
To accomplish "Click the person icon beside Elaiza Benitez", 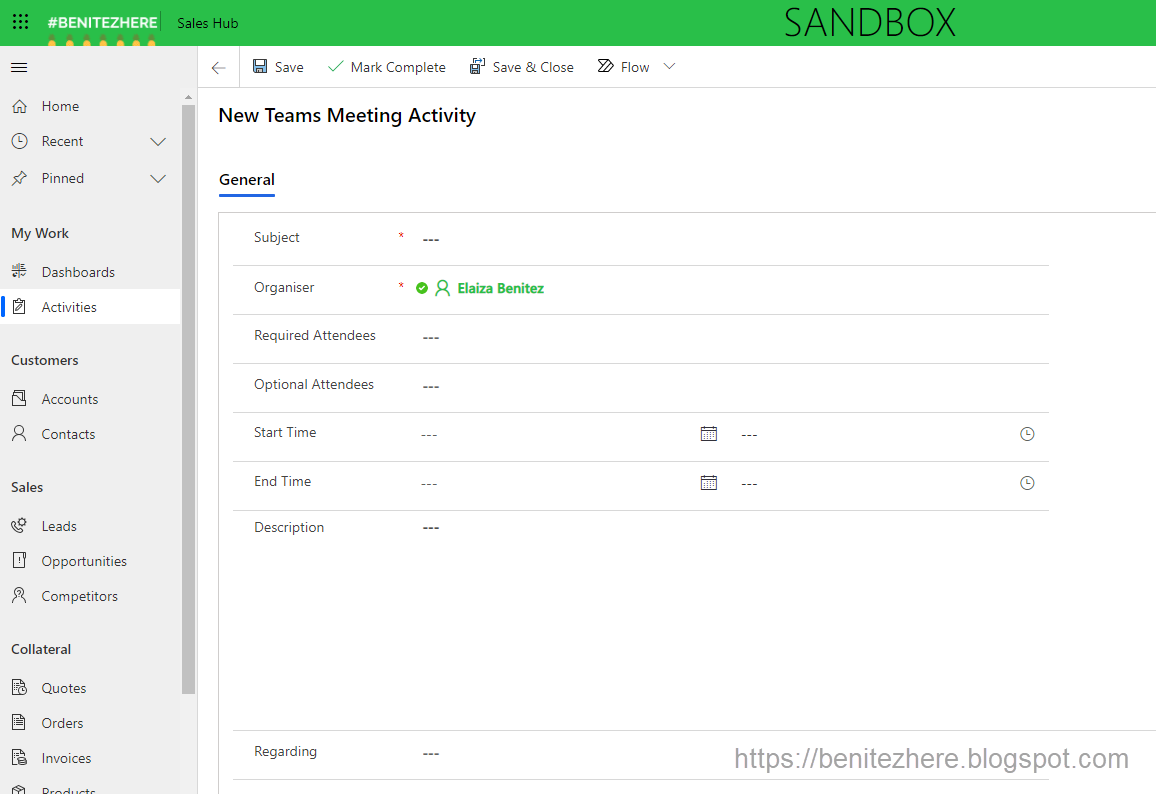I will pos(442,288).
